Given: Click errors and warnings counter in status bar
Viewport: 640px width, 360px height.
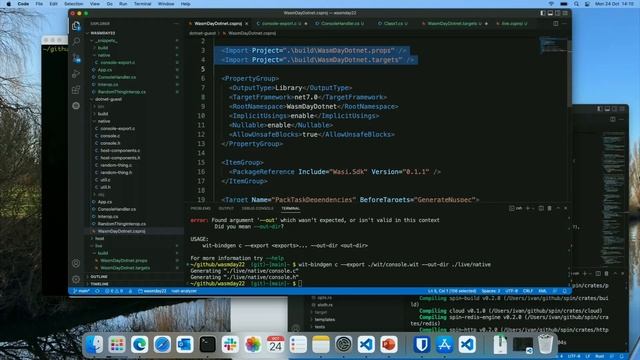Looking at the screenshot, I should tap(114, 291).
